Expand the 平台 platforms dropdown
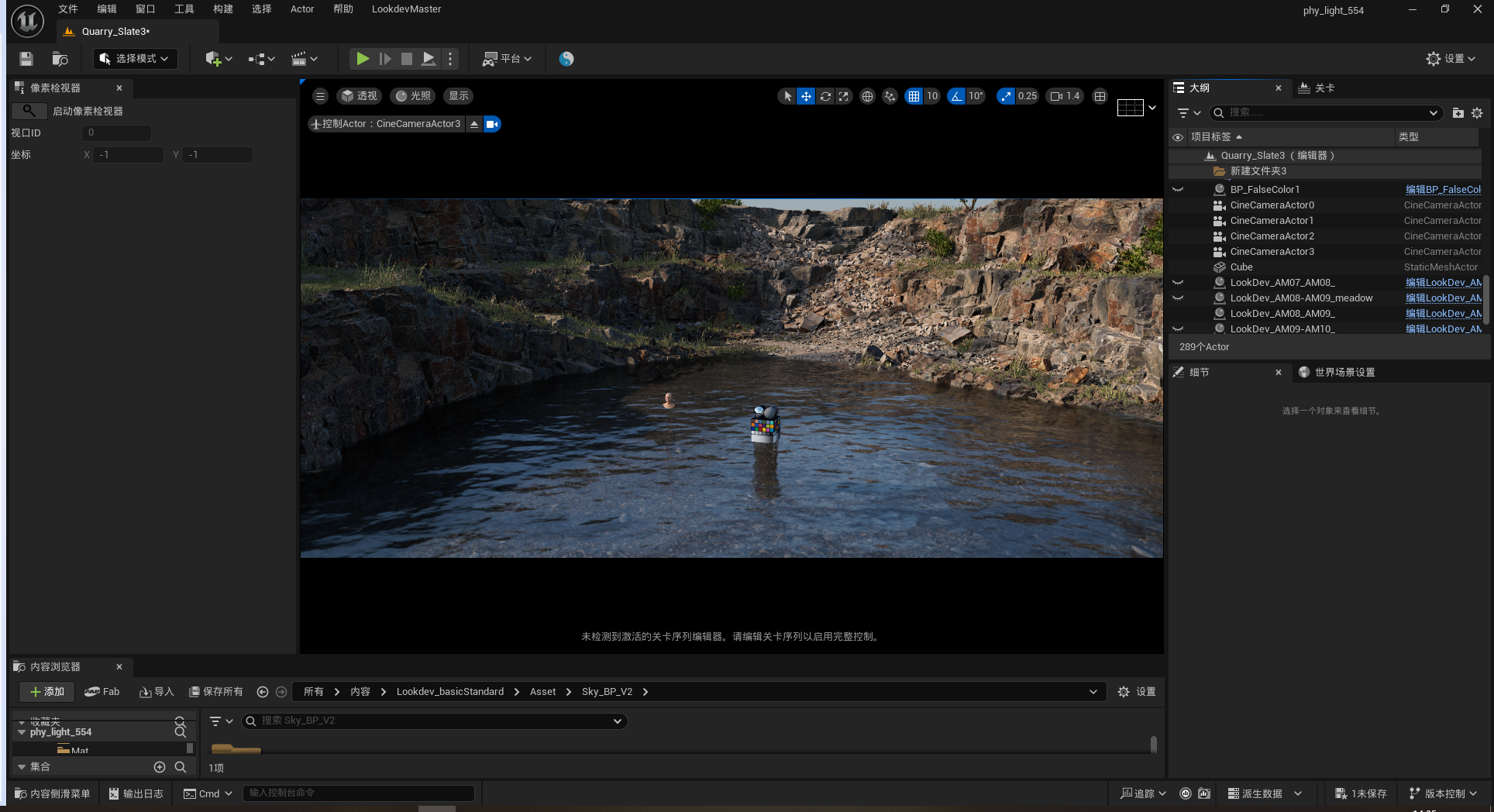Image resolution: width=1494 pixels, height=812 pixels. coord(508,59)
